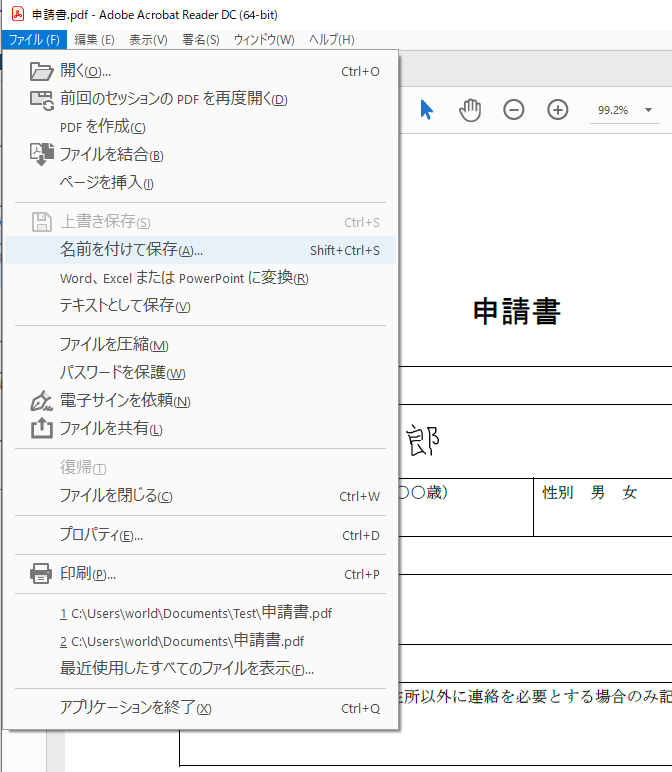Open the ファイル(F) menu
The height and width of the screenshot is (772, 672).
click(34, 39)
